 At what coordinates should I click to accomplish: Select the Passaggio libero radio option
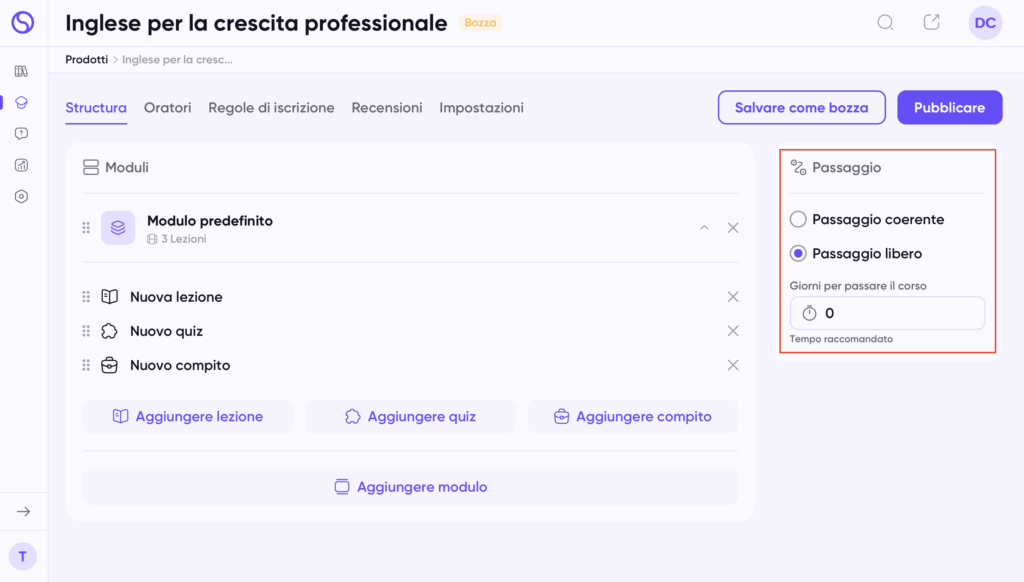click(798, 253)
